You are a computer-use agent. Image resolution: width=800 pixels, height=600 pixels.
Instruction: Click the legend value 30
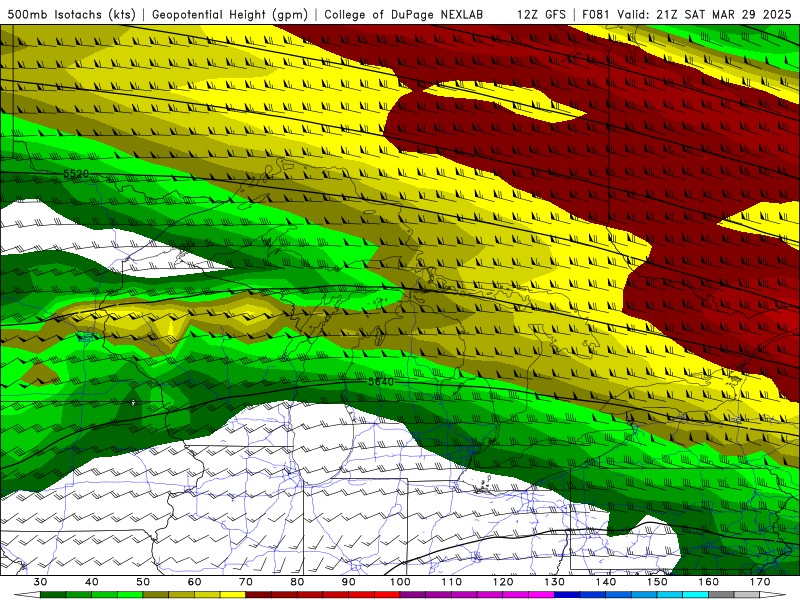tap(40, 582)
